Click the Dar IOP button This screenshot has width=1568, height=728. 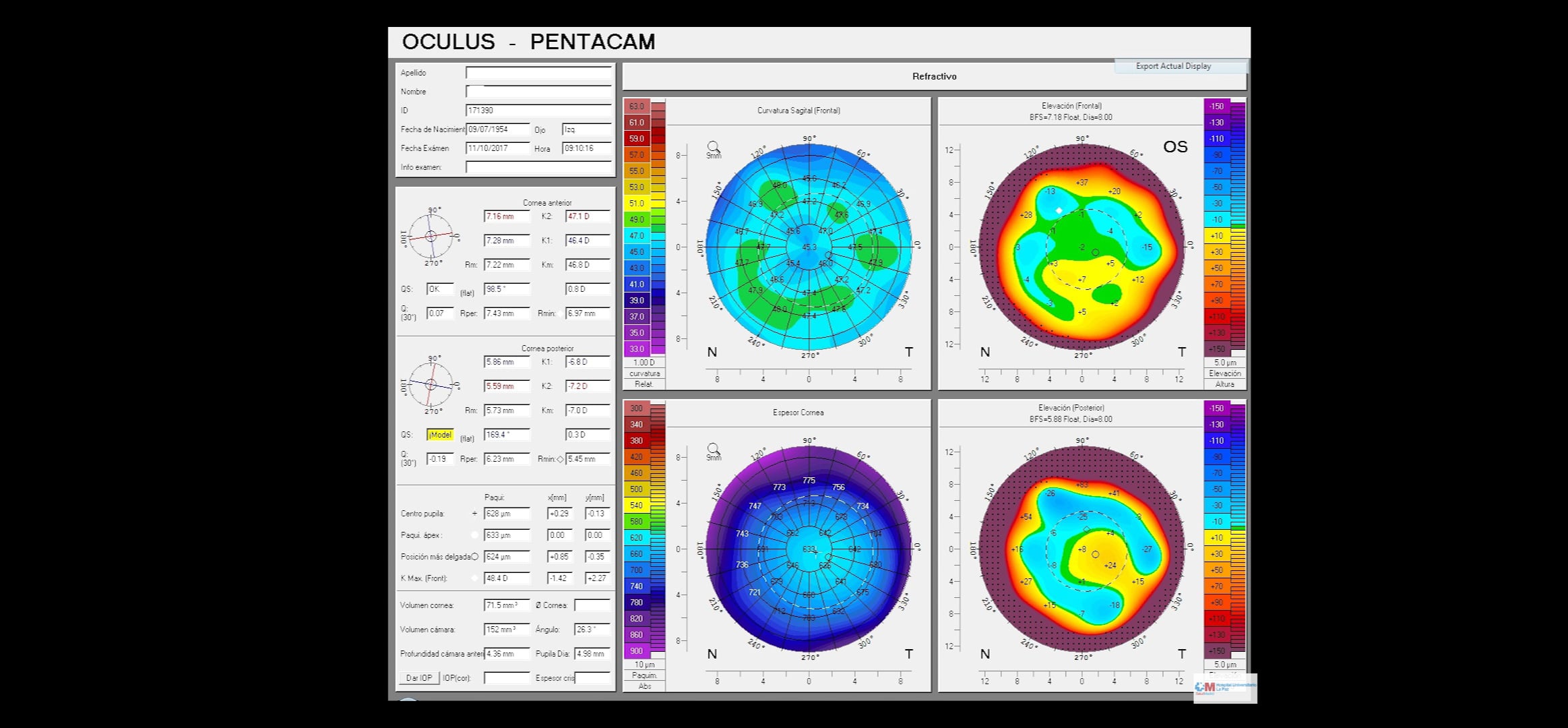(419, 678)
